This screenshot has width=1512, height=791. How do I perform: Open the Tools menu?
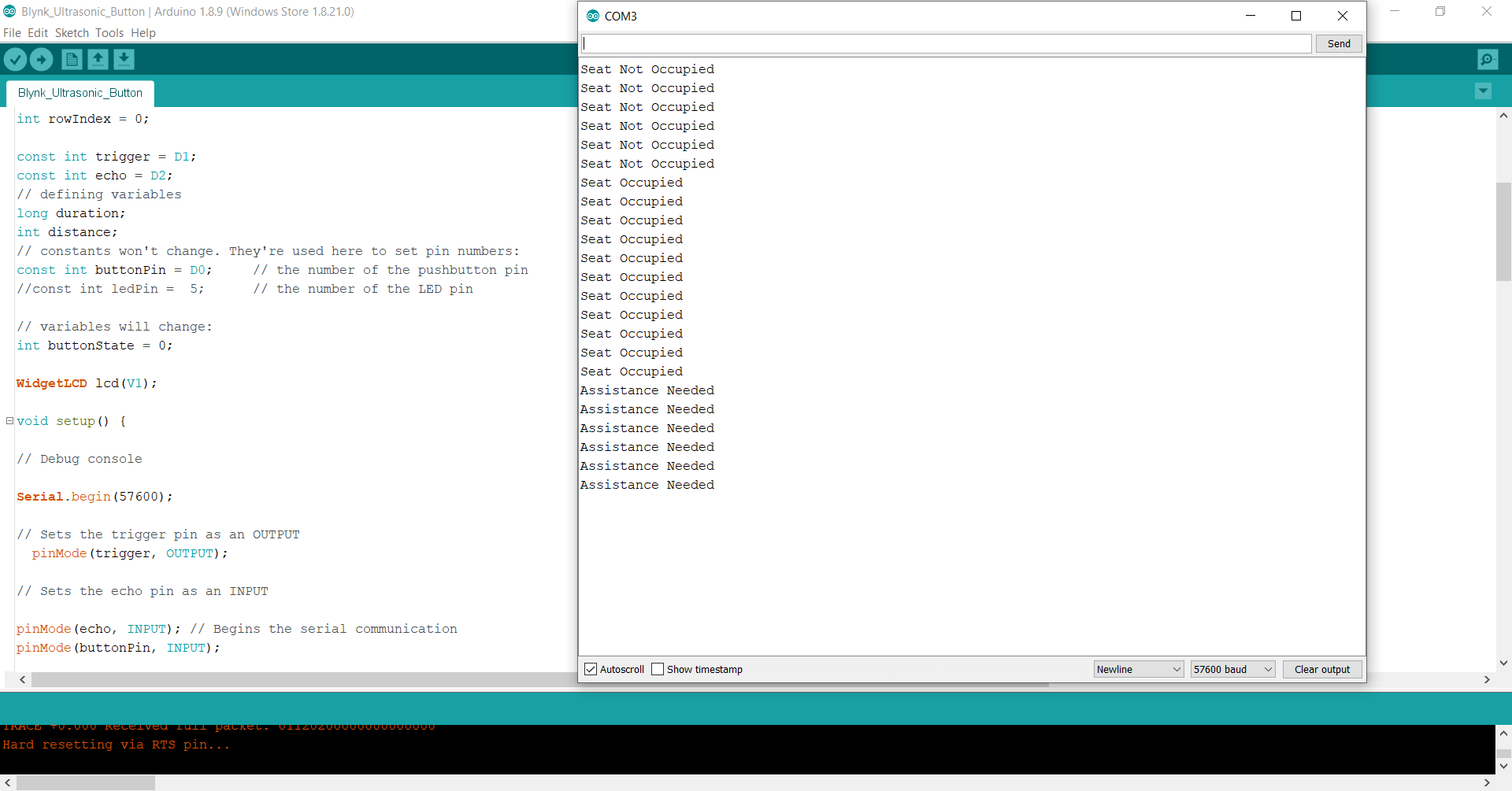point(109,33)
